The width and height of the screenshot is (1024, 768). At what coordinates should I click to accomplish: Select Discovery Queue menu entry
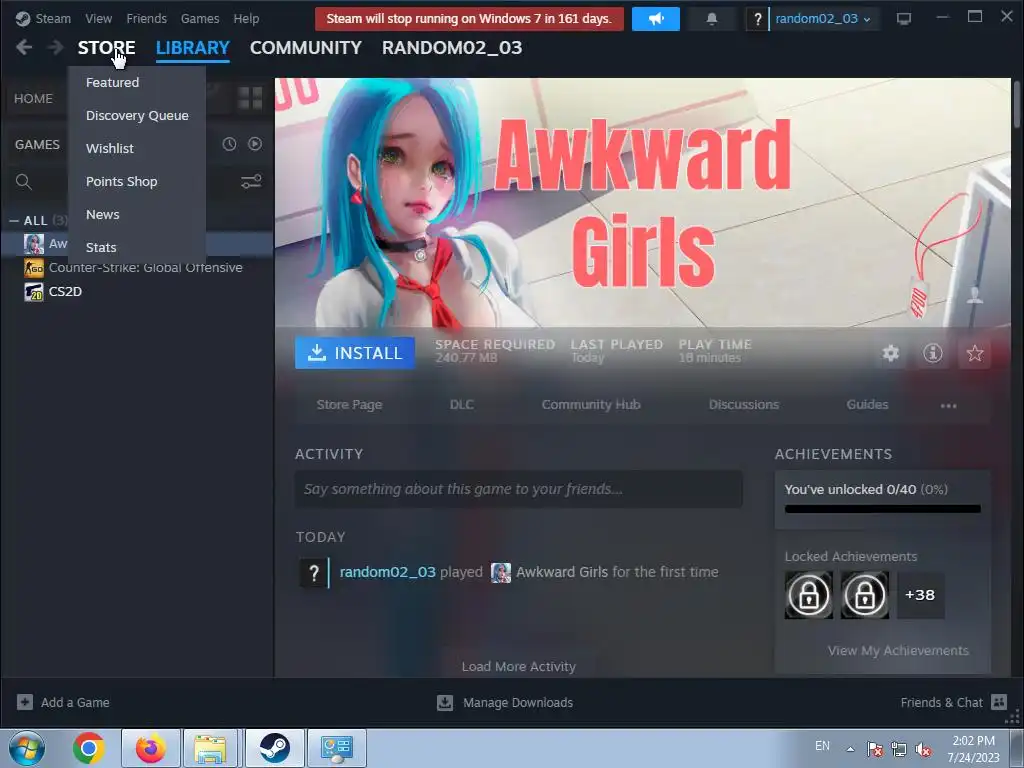click(136, 116)
